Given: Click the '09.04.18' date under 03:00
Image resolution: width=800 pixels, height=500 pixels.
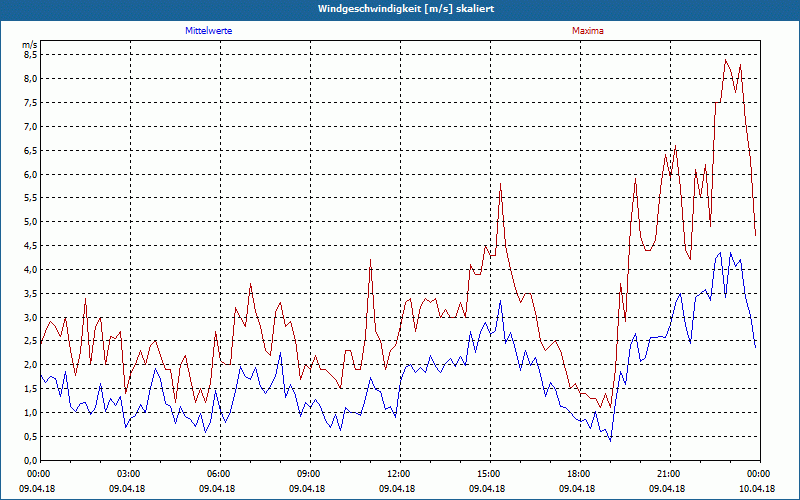Looking at the screenshot, I should click(x=127, y=488).
